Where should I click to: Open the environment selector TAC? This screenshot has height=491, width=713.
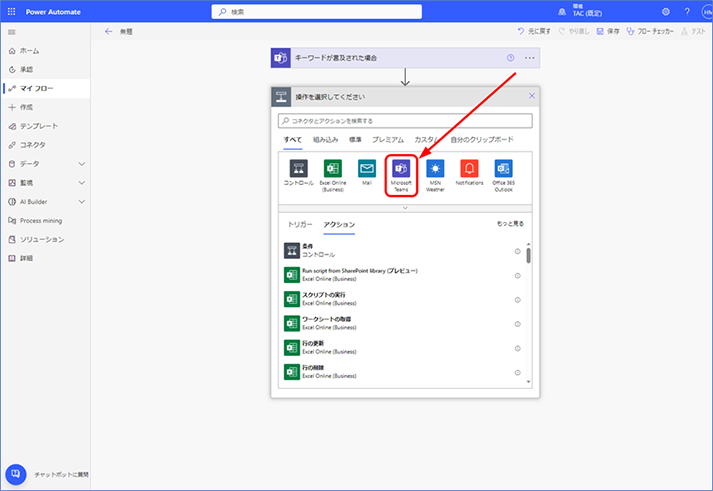pyautogui.click(x=581, y=10)
